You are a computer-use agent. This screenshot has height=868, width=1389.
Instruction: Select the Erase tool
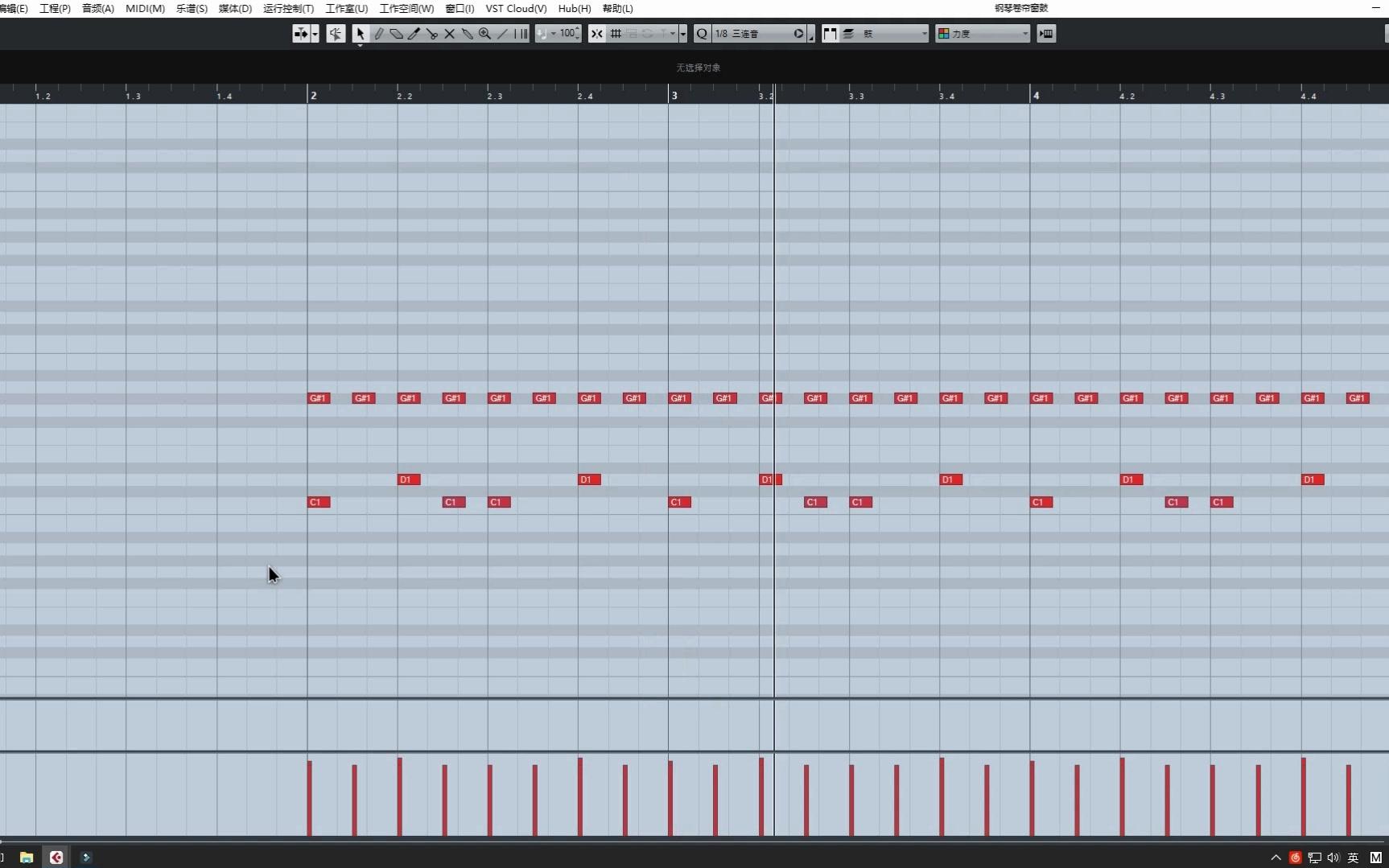pos(396,34)
